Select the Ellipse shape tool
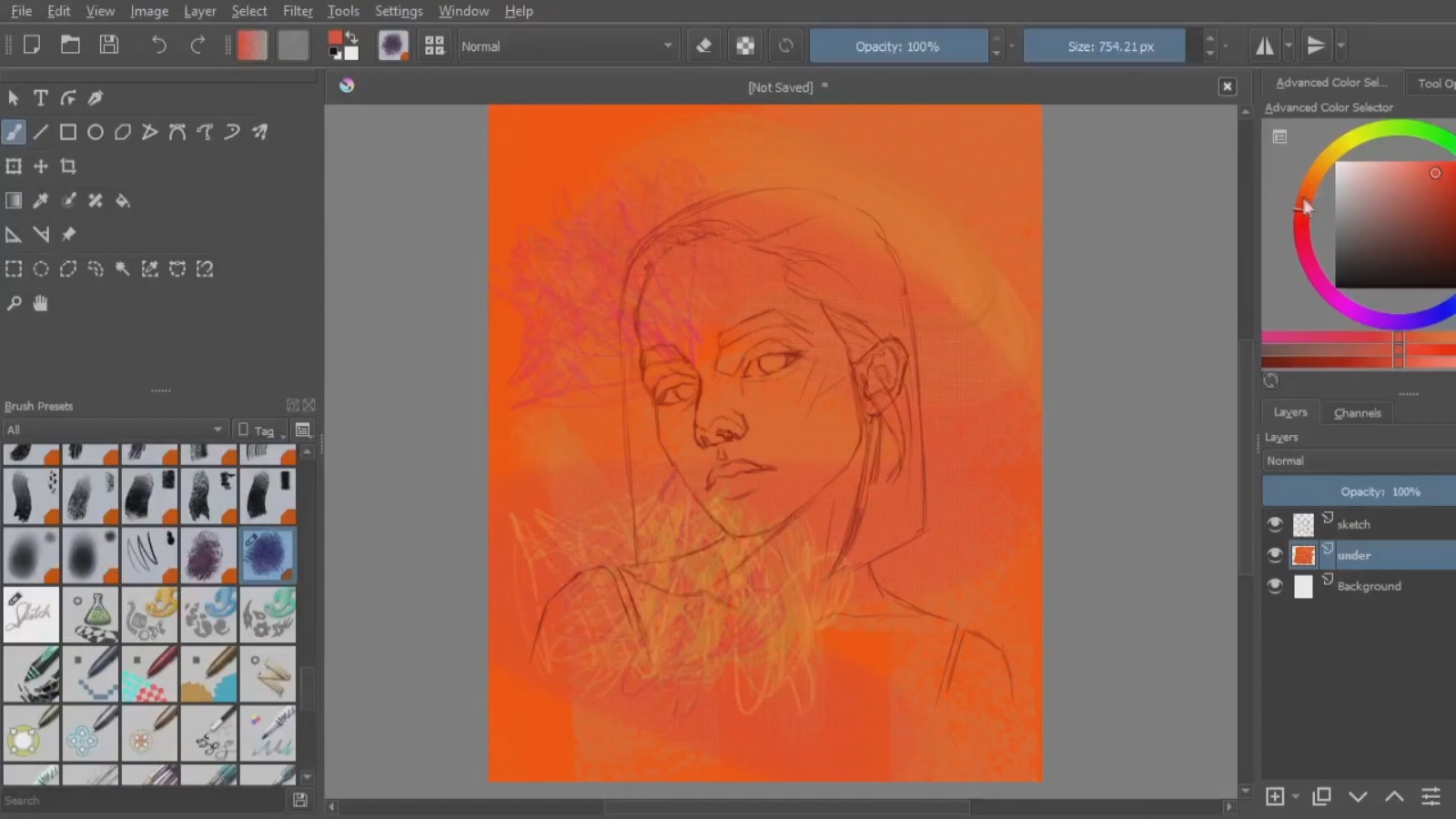The width and height of the screenshot is (1456, 819). click(x=96, y=132)
